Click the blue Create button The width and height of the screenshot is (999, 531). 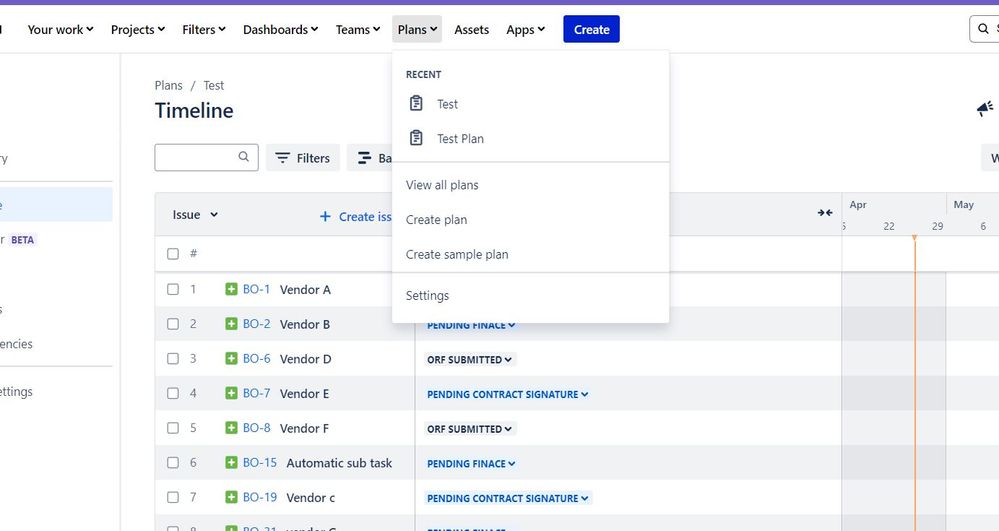591,29
